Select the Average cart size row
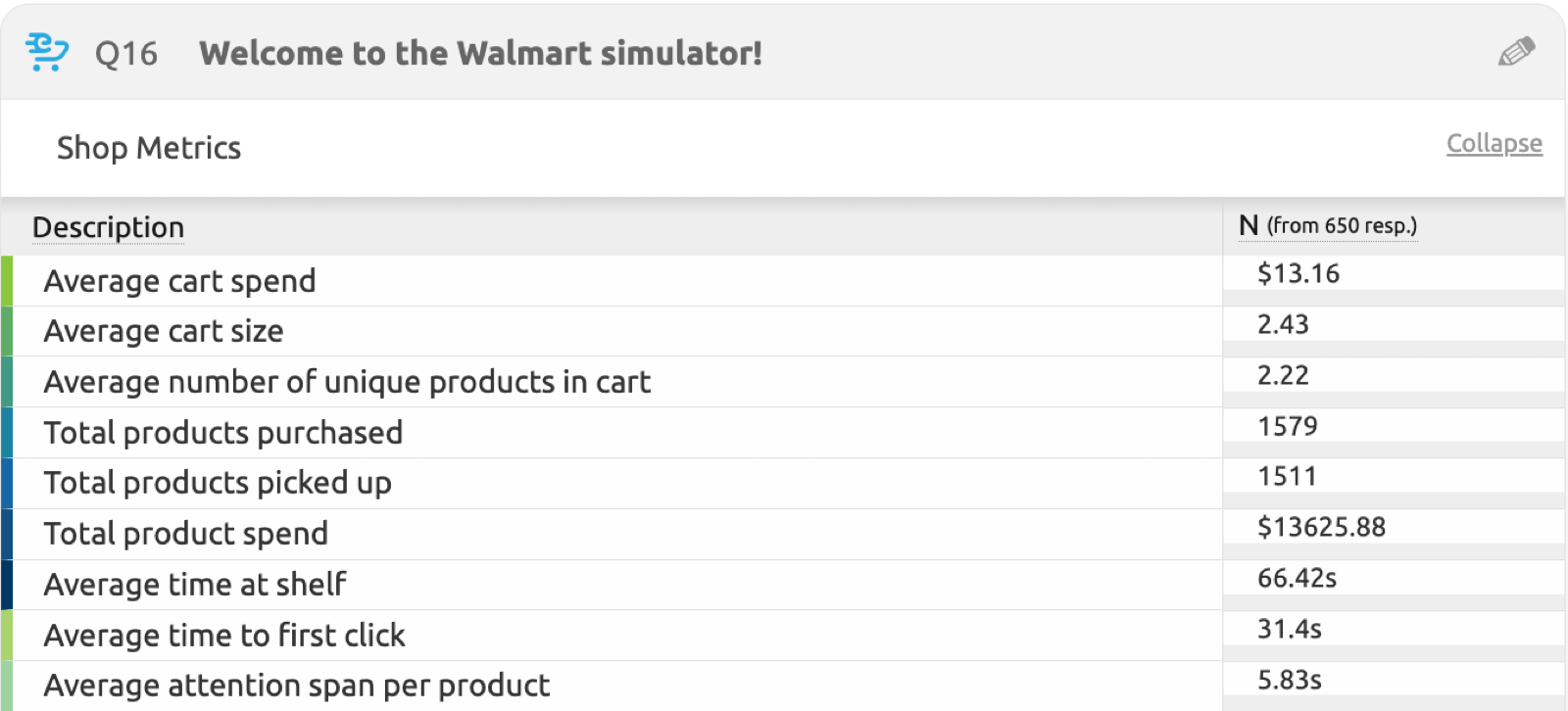 [x=163, y=331]
